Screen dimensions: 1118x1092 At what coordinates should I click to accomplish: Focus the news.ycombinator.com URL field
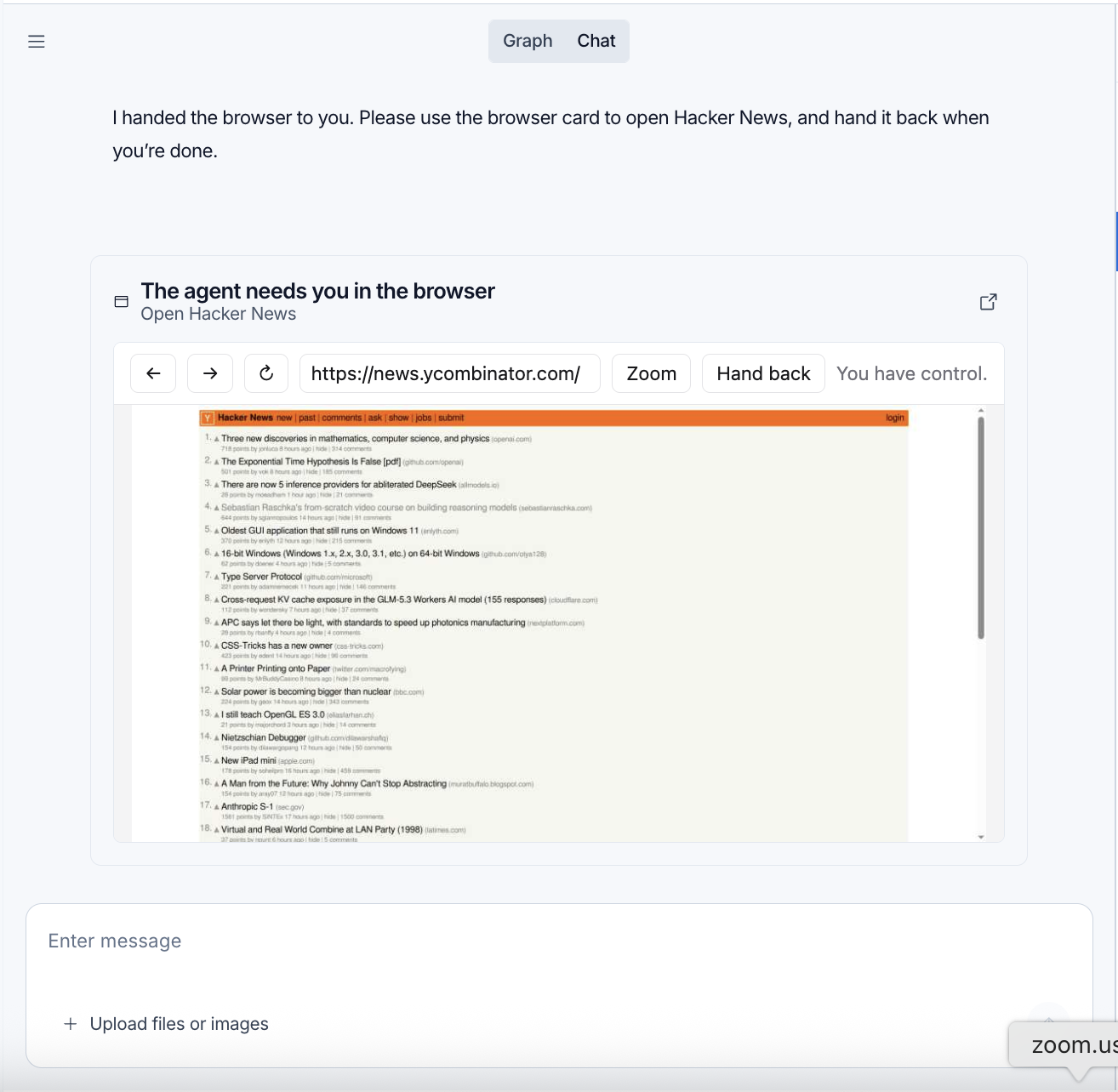coord(450,373)
